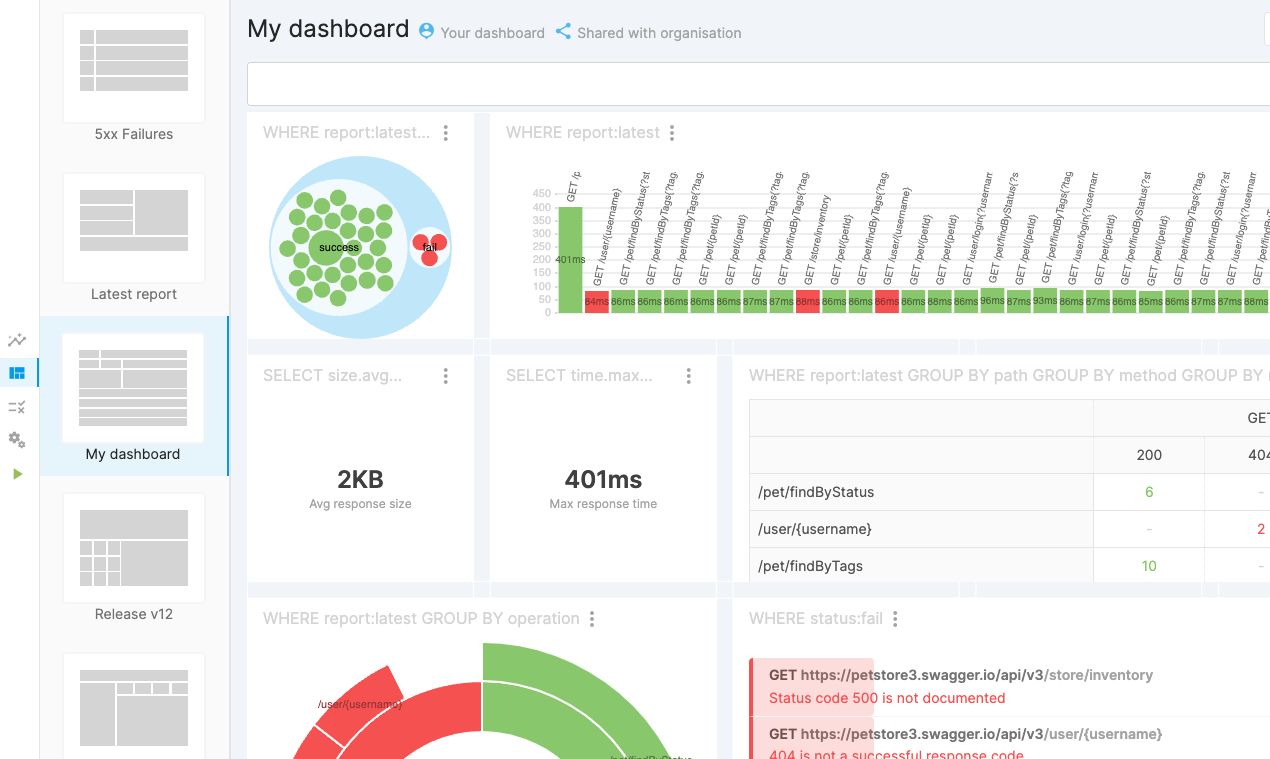Select the My dashboard thumbnail
Image resolution: width=1270 pixels, height=759 pixels.
click(133, 388)
